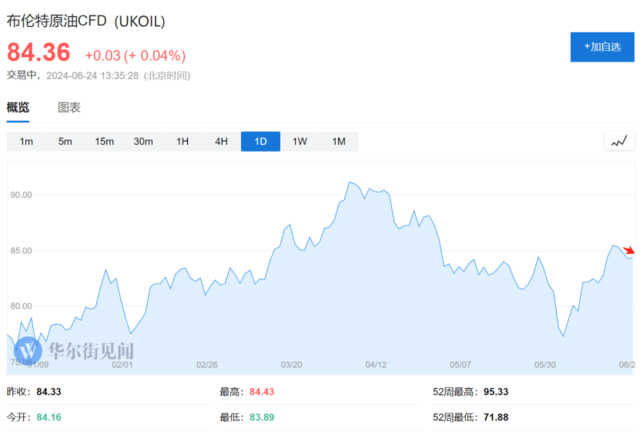Select the 4H interval

pos(221,141)
